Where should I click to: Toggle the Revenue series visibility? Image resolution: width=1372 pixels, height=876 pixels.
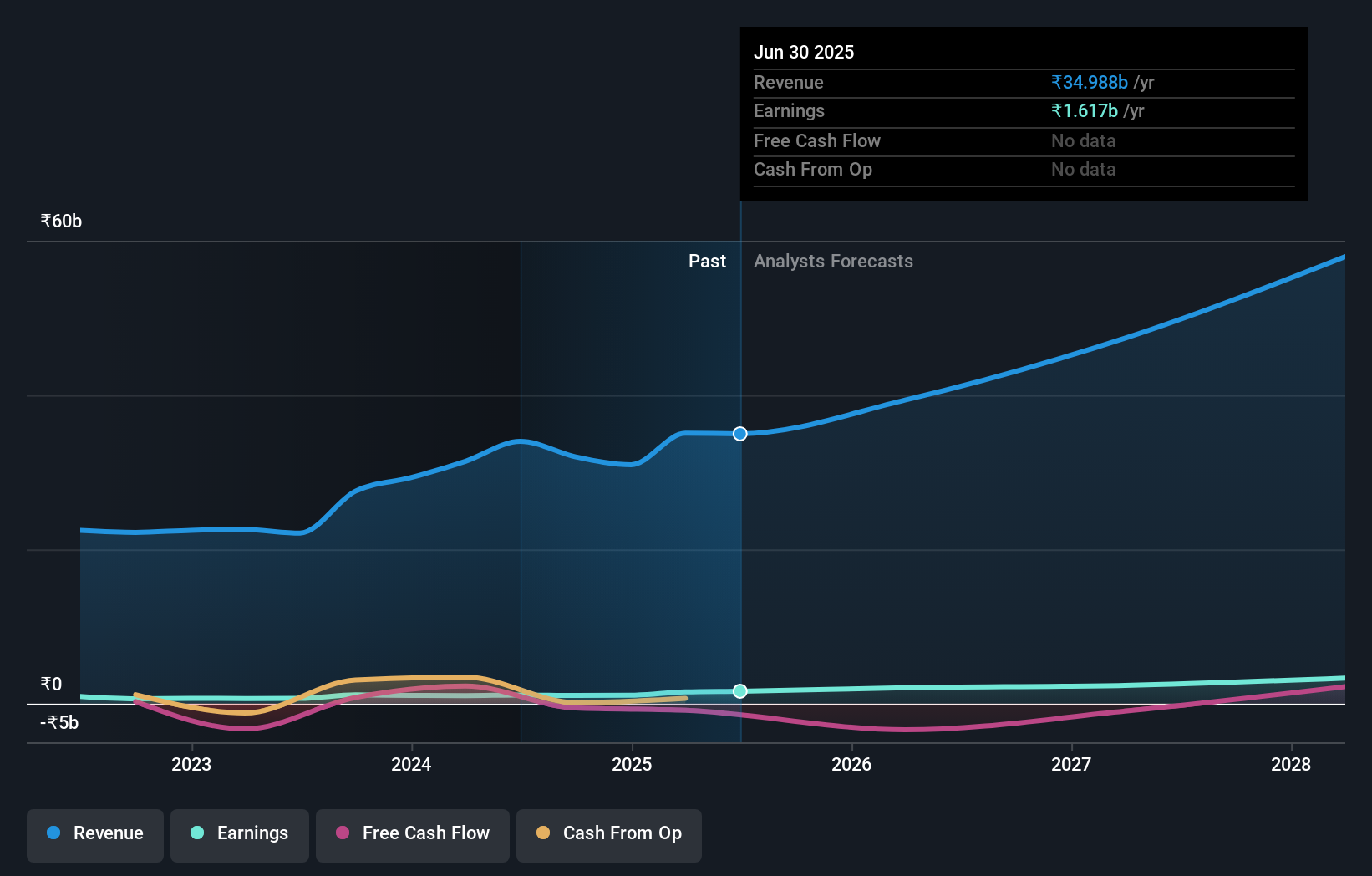pos(94,833)
